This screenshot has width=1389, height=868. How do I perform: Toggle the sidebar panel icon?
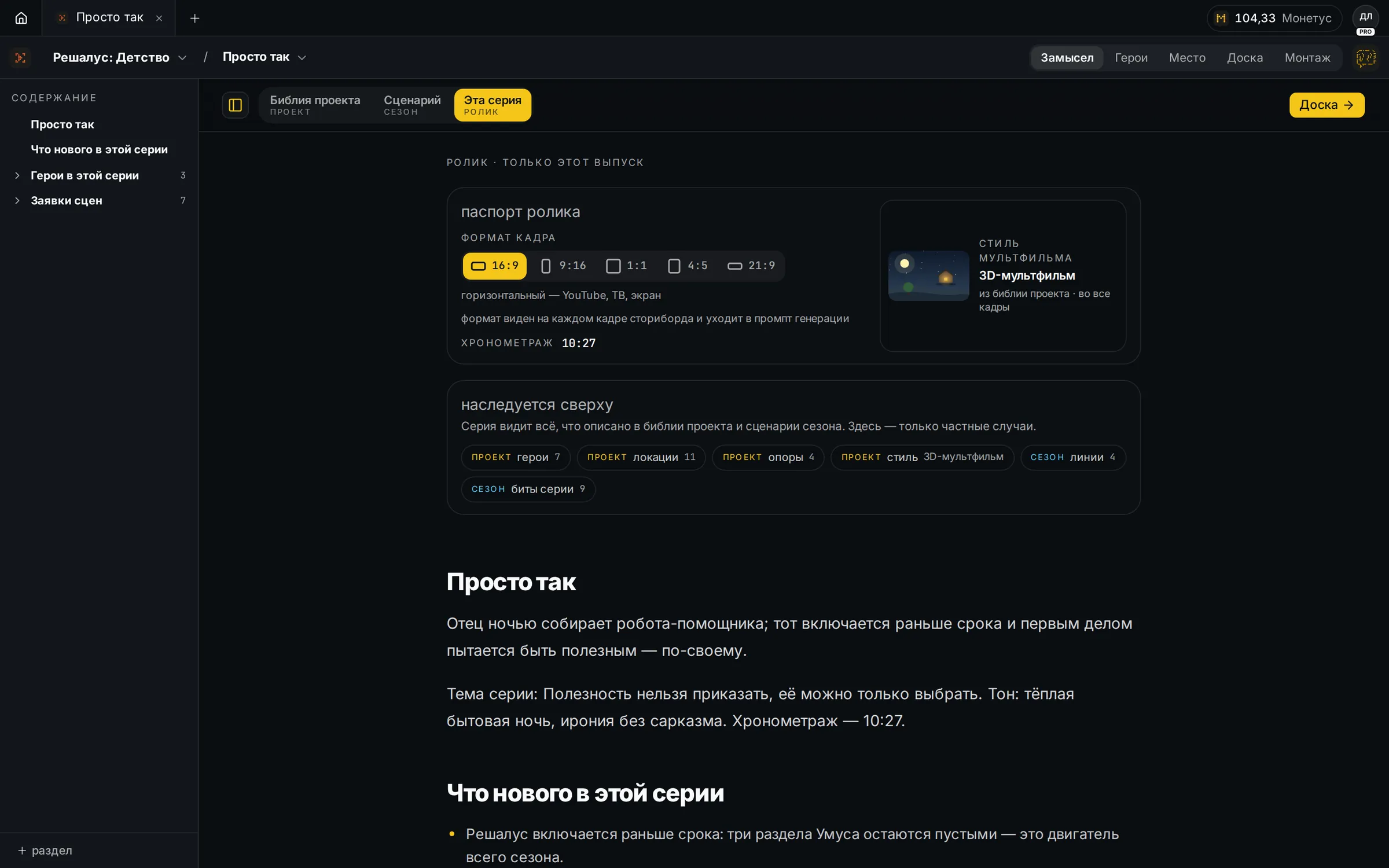tap(236, 105)
